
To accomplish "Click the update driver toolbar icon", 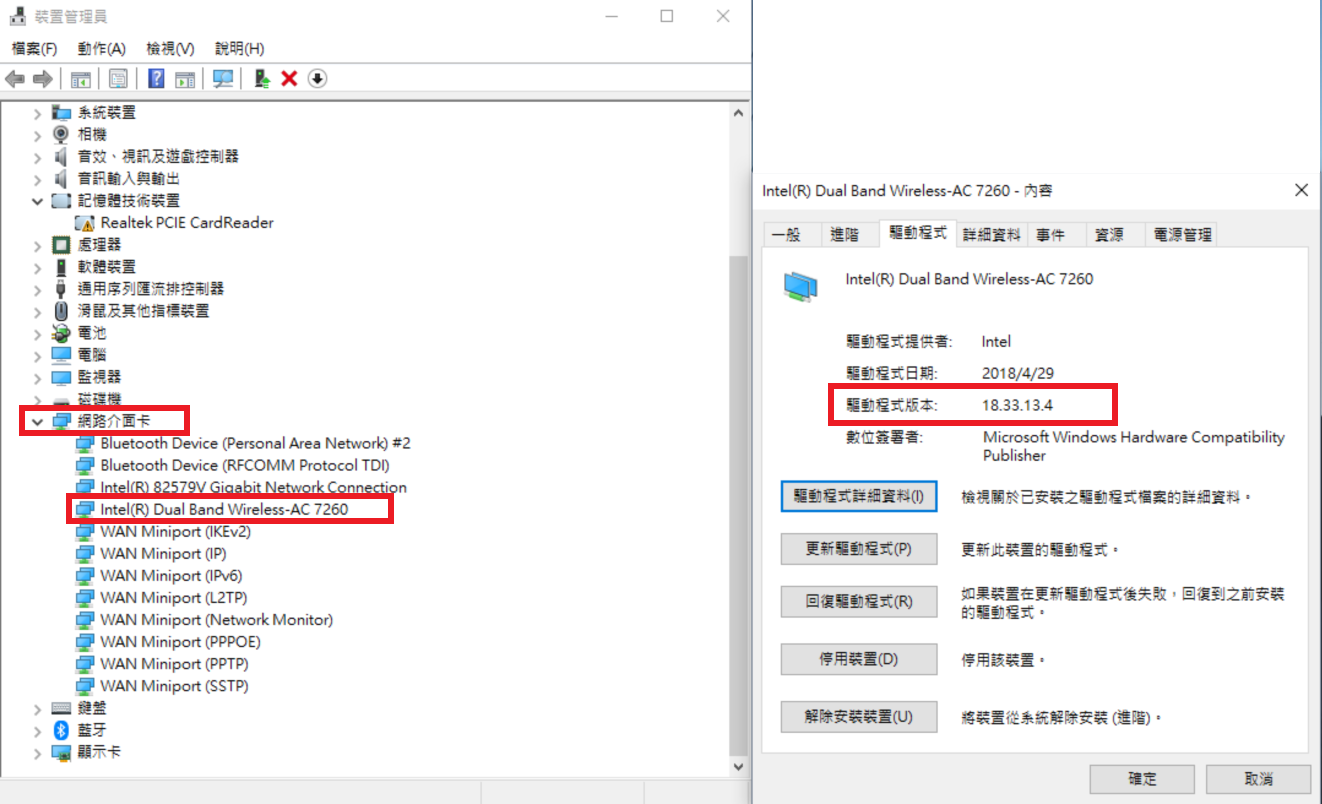I will click(262, 79).
